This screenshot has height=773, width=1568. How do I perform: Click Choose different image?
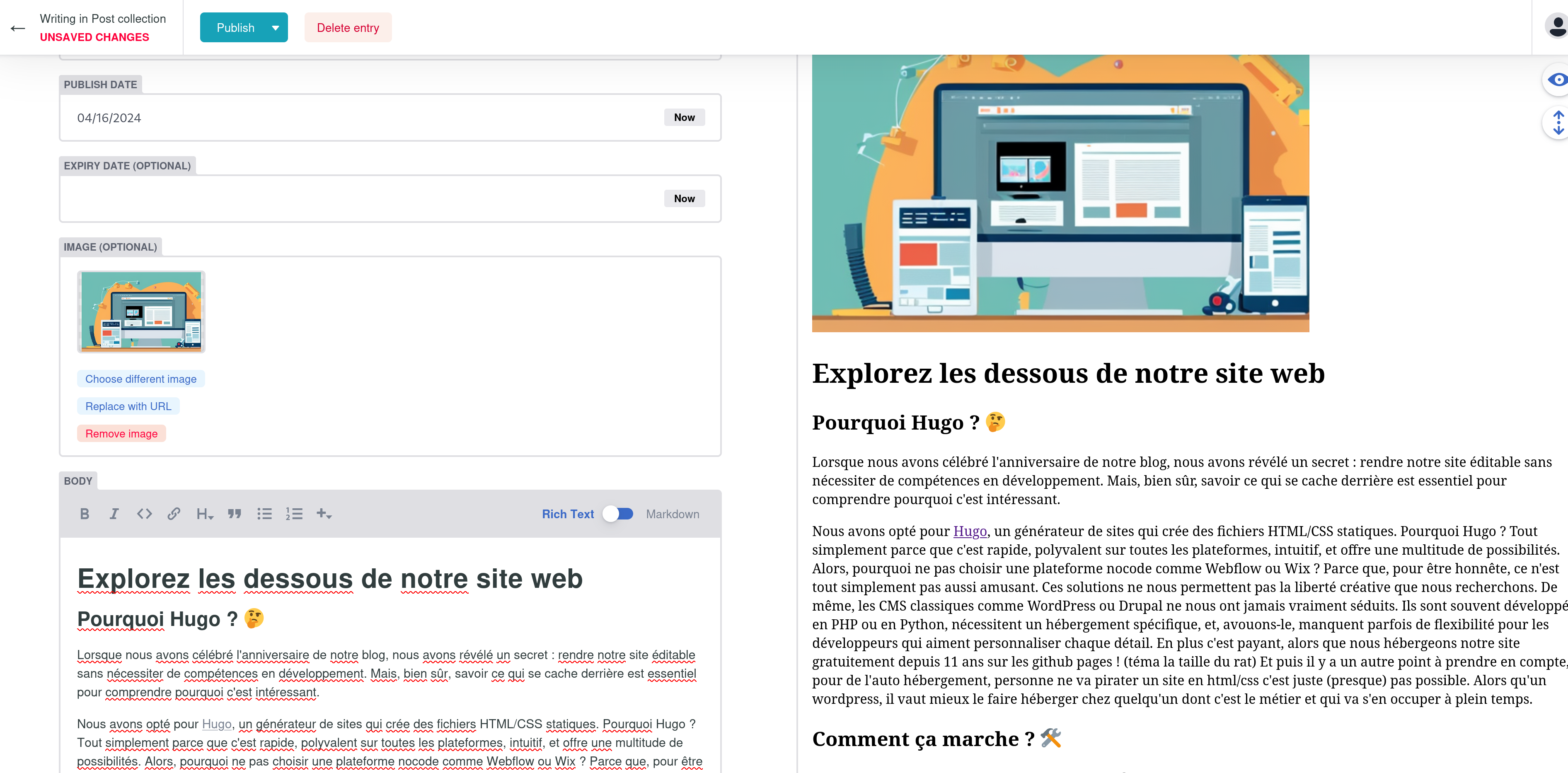pyautogui.click(x=140, y=379)
